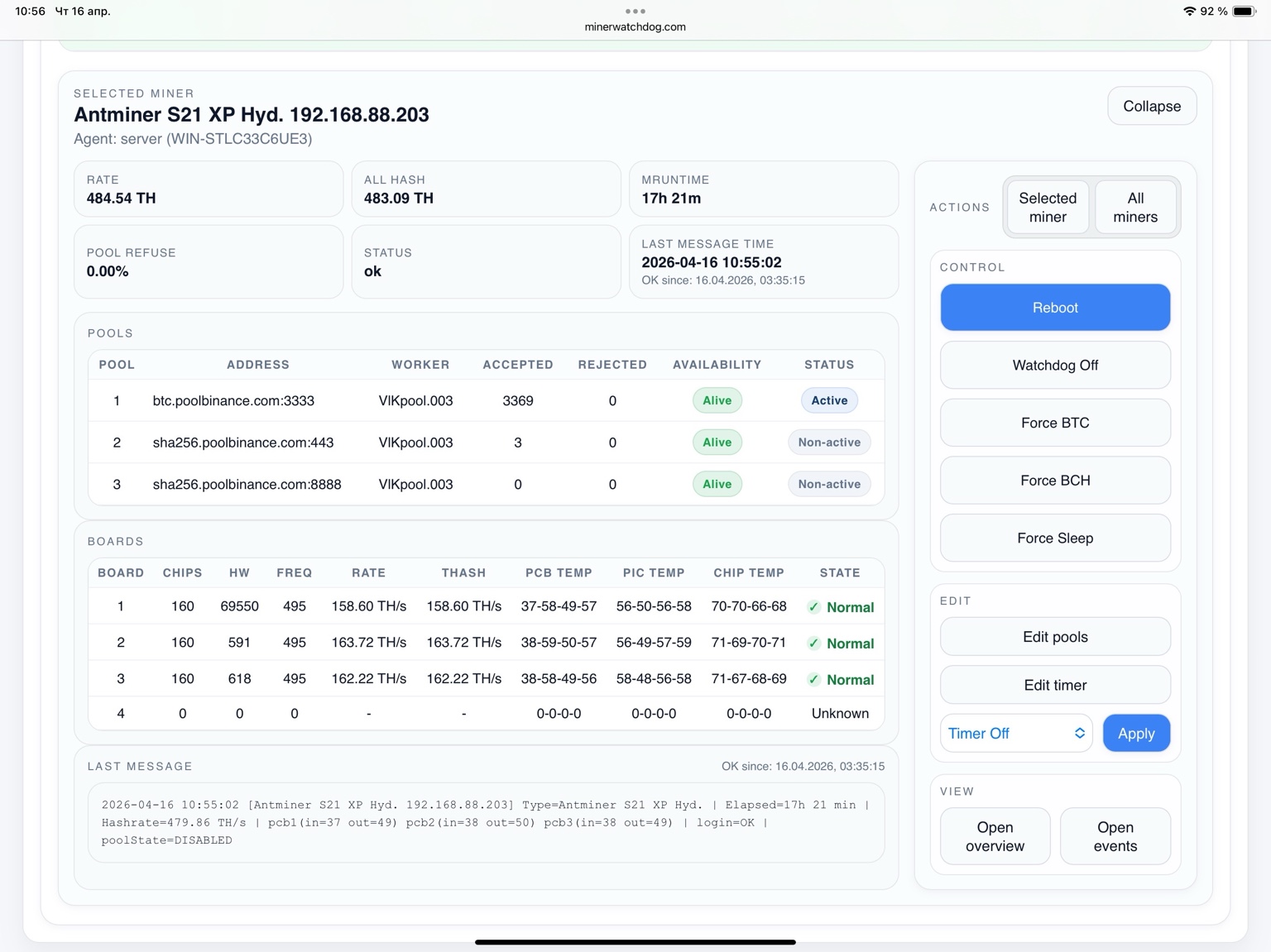Click Force BTC
The width and height of the screenshot is (1271, 952).
pyautogui.click(x=1055, y=423)
